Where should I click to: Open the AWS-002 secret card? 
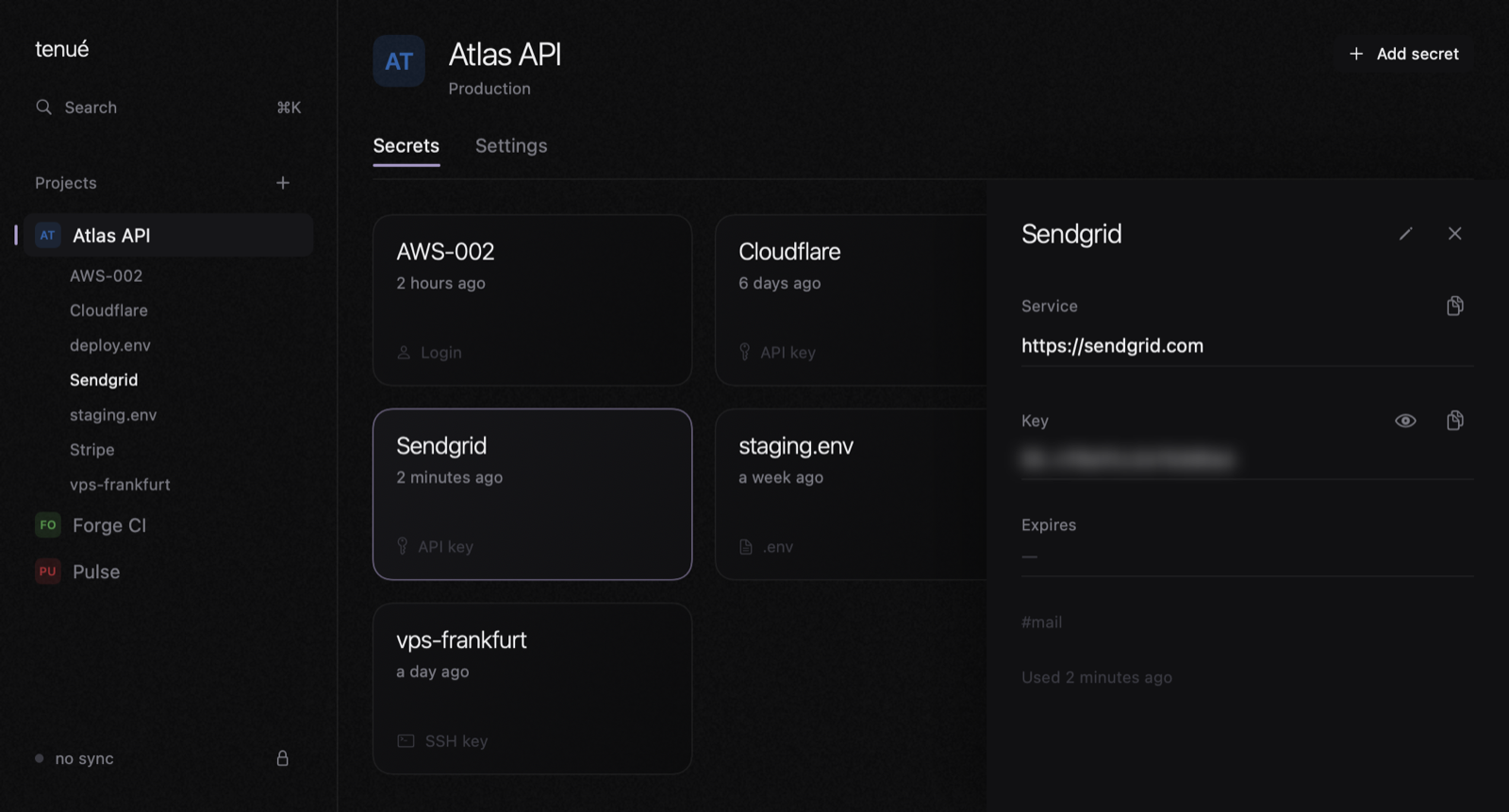(533, 300)
